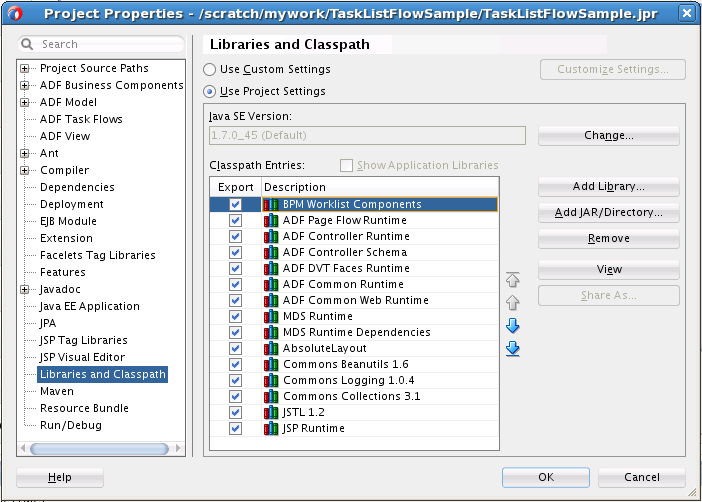The width and height of the screenshot is (702, 502).
Task: Select the Deployment category
Action: point(72,204)
